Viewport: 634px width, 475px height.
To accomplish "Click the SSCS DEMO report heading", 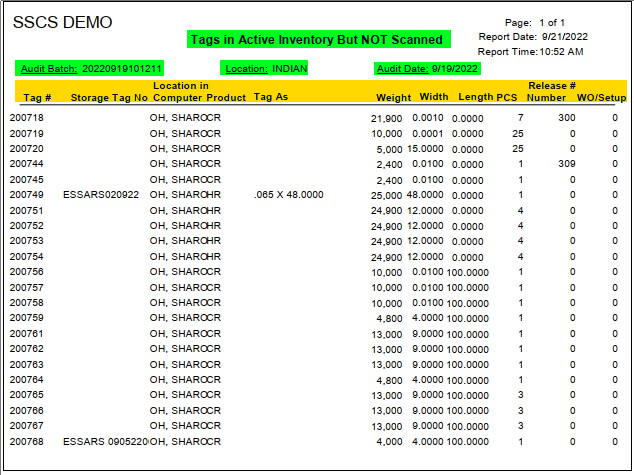I will click(x=62, y=22).
